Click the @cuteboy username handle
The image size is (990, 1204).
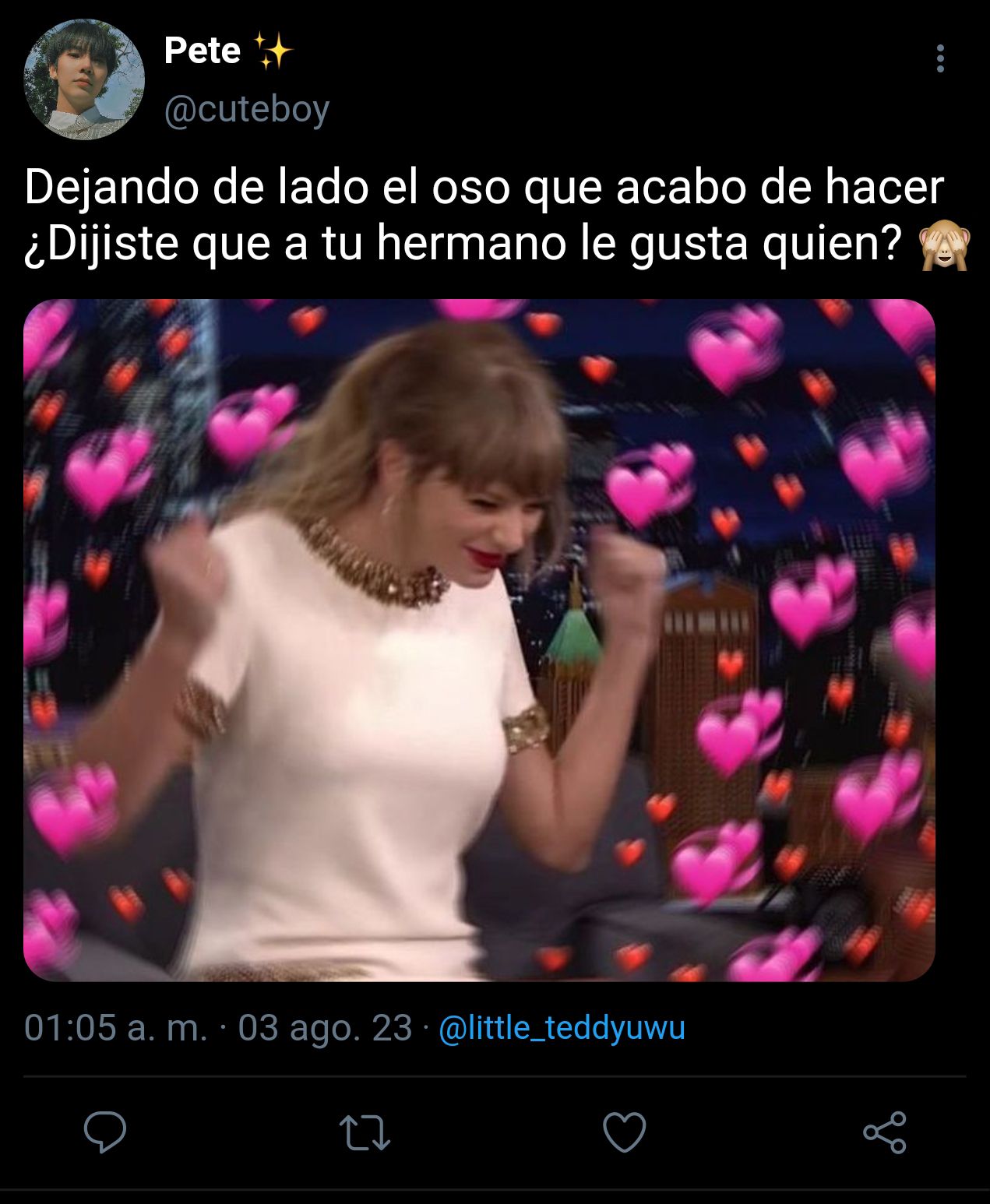(247, 109)
